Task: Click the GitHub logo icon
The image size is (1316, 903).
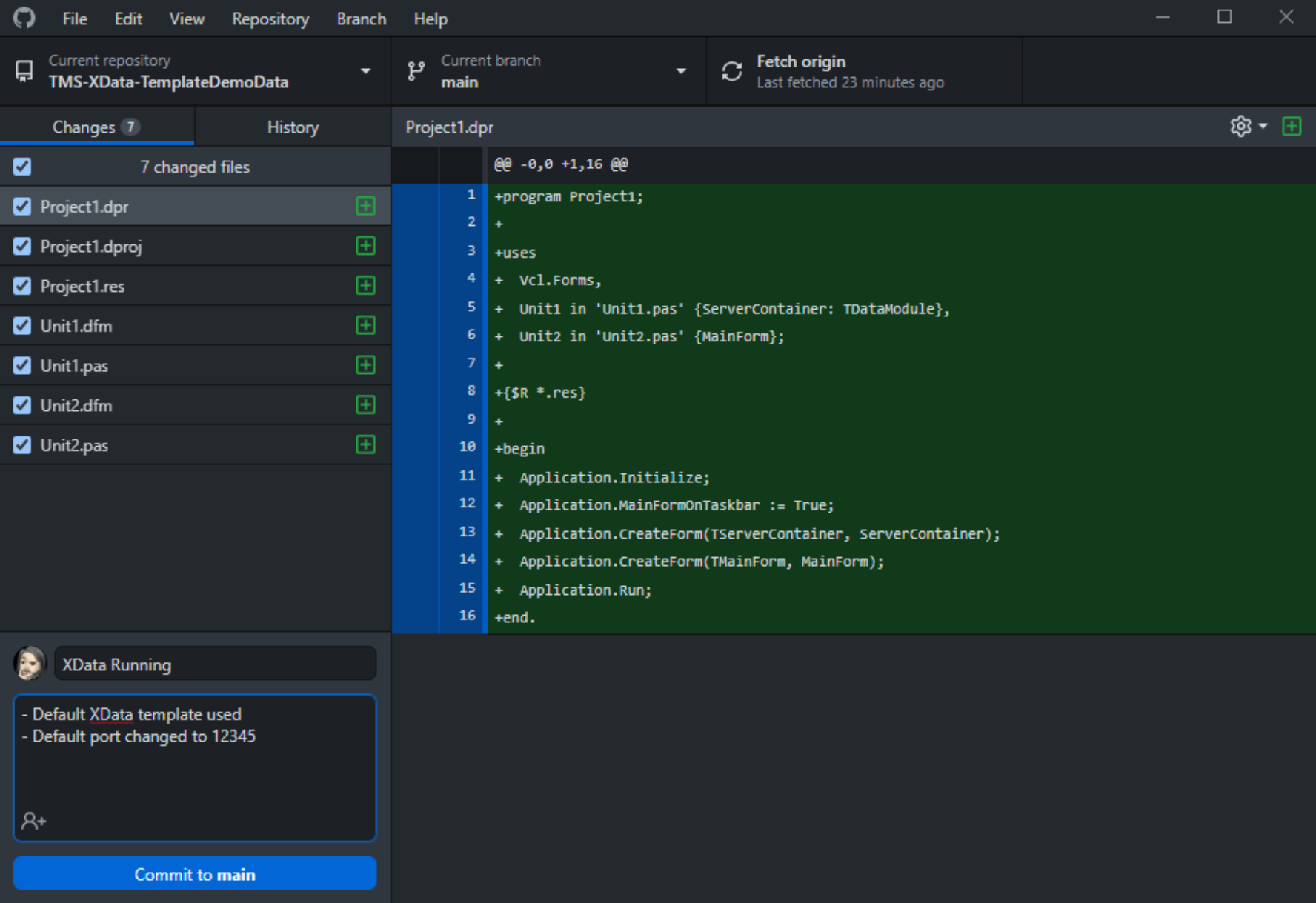Action: [24, 18]
